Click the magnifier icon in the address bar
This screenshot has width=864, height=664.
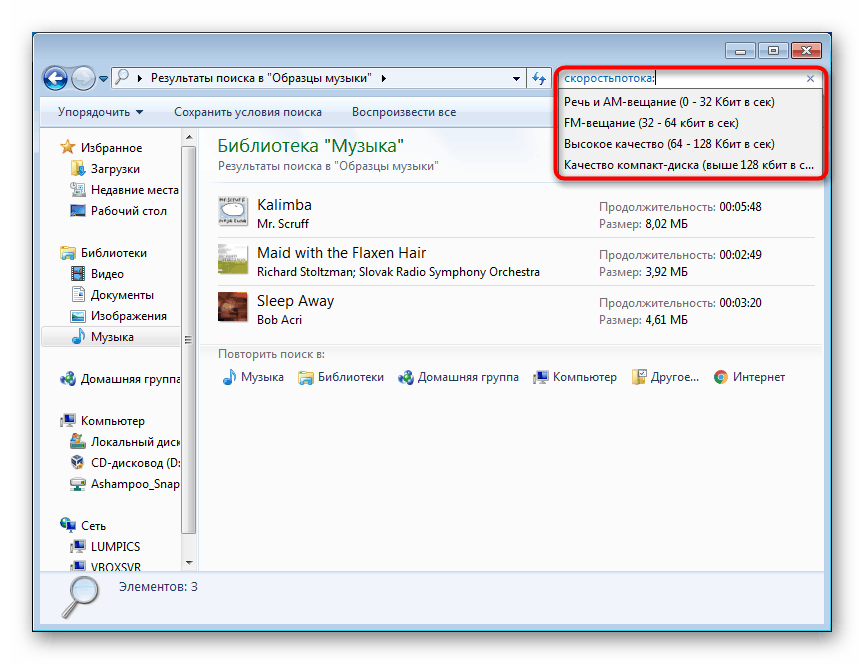point(122,77)
